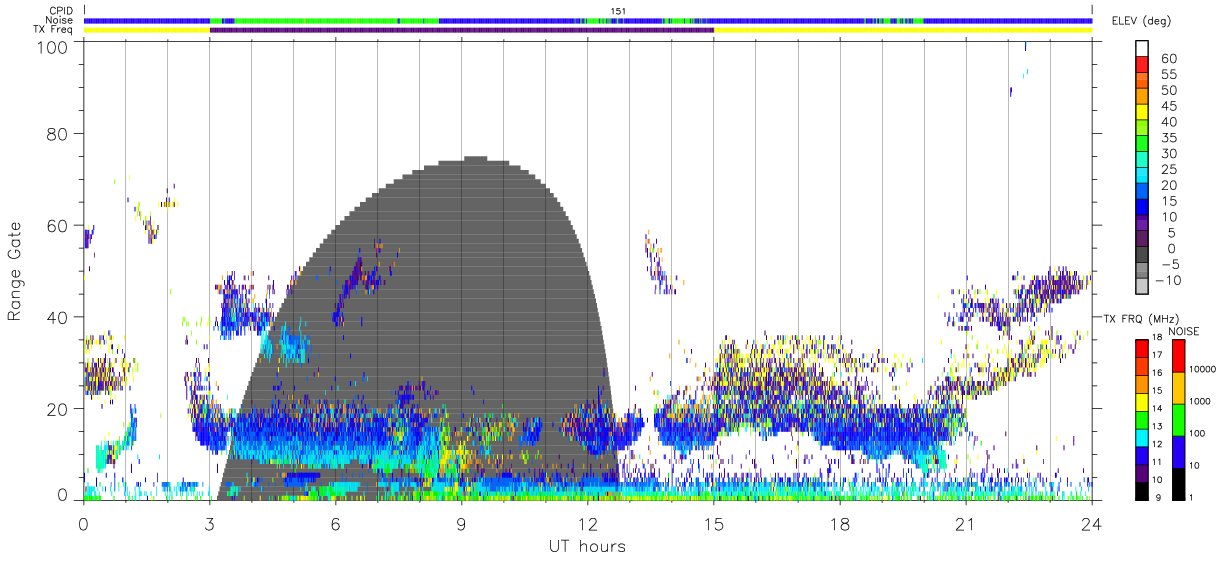1228x567 pixels.
Task: Click x-axis tick label '24'
Action: pos(1092,524)
